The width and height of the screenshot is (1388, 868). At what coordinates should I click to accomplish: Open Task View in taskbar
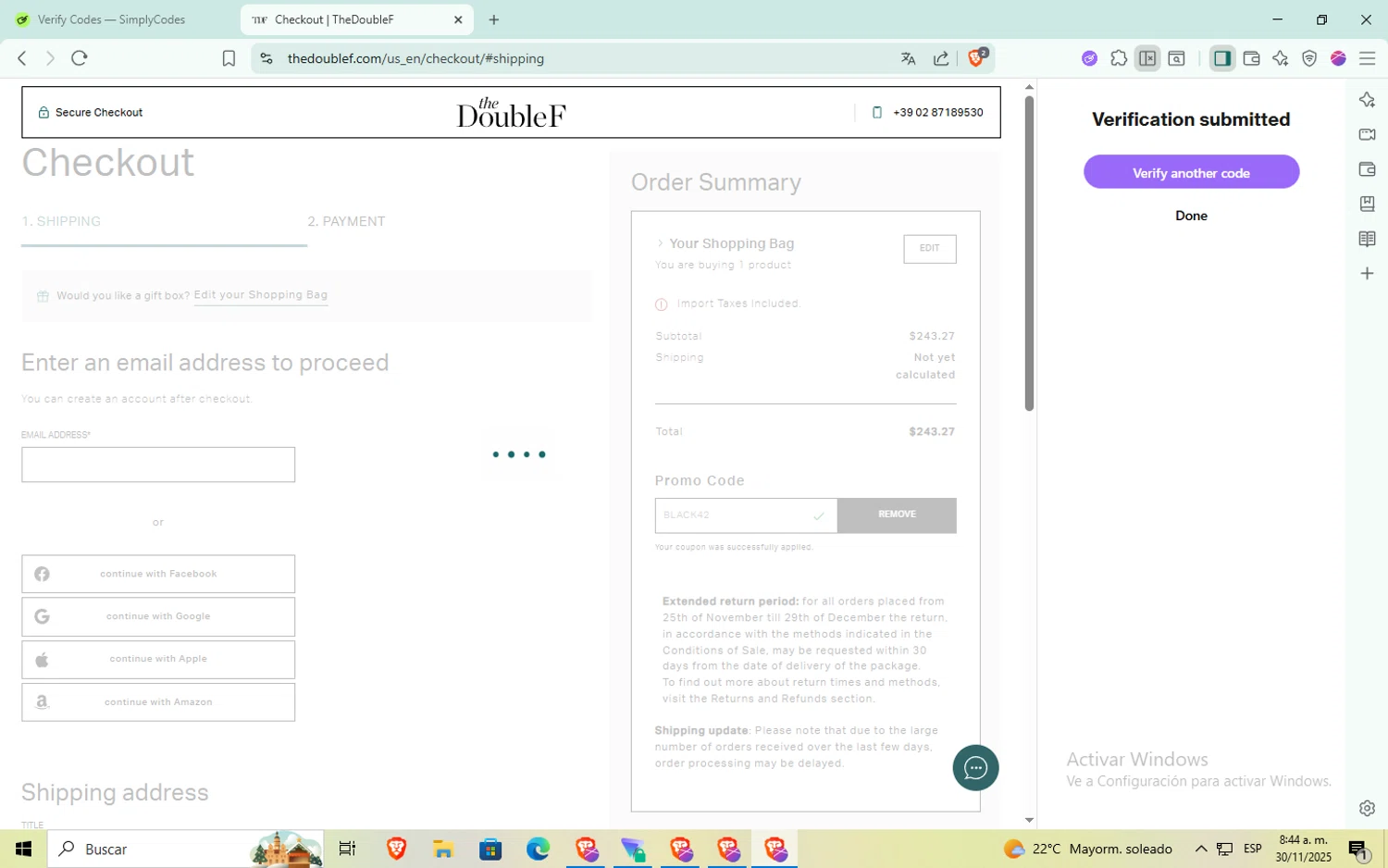tap(348, 849)
